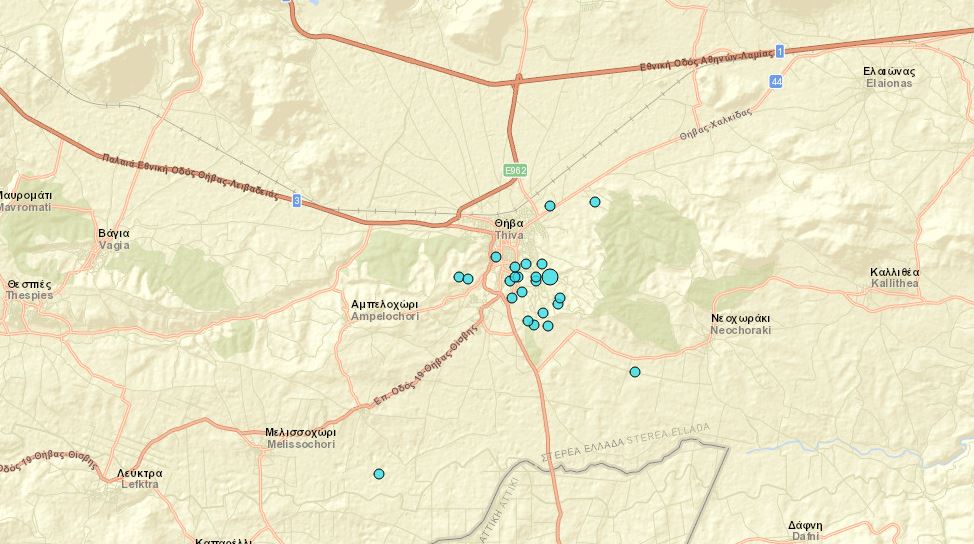Click the westernmost marker east of Ampelochori
This screenshot has height=544, width=974.
pyautogui.click(x=459, y=277)
